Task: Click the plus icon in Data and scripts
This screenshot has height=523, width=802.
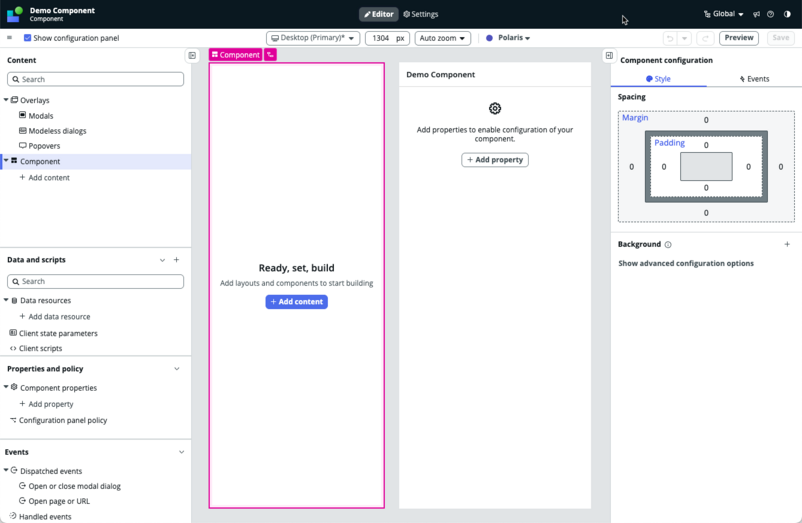Action: coord(176,260)
